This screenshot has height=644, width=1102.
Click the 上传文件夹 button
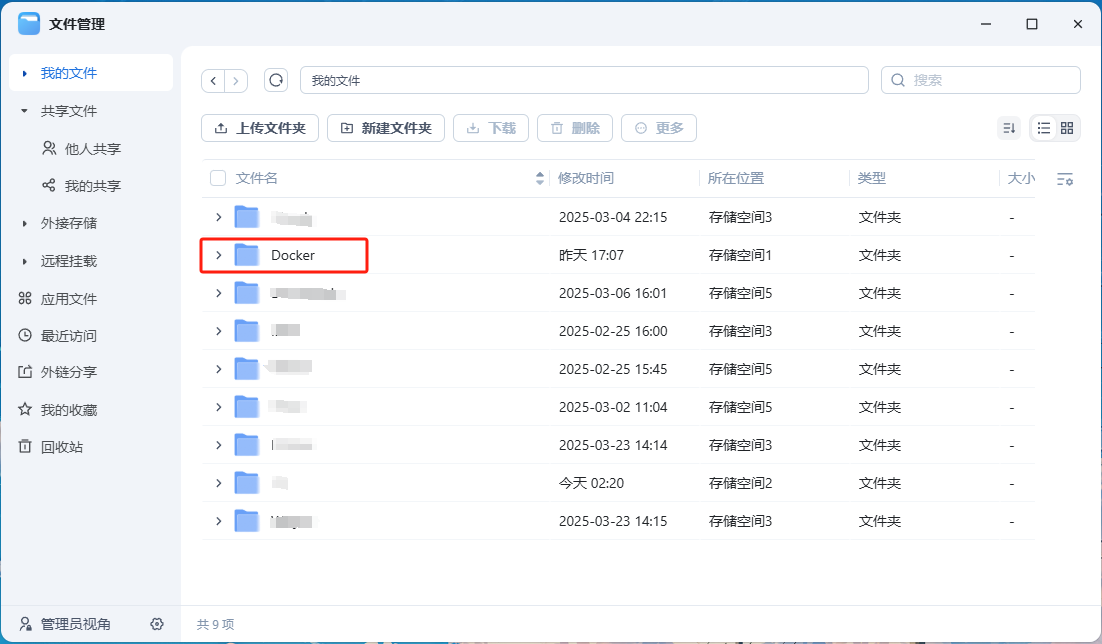260,128
